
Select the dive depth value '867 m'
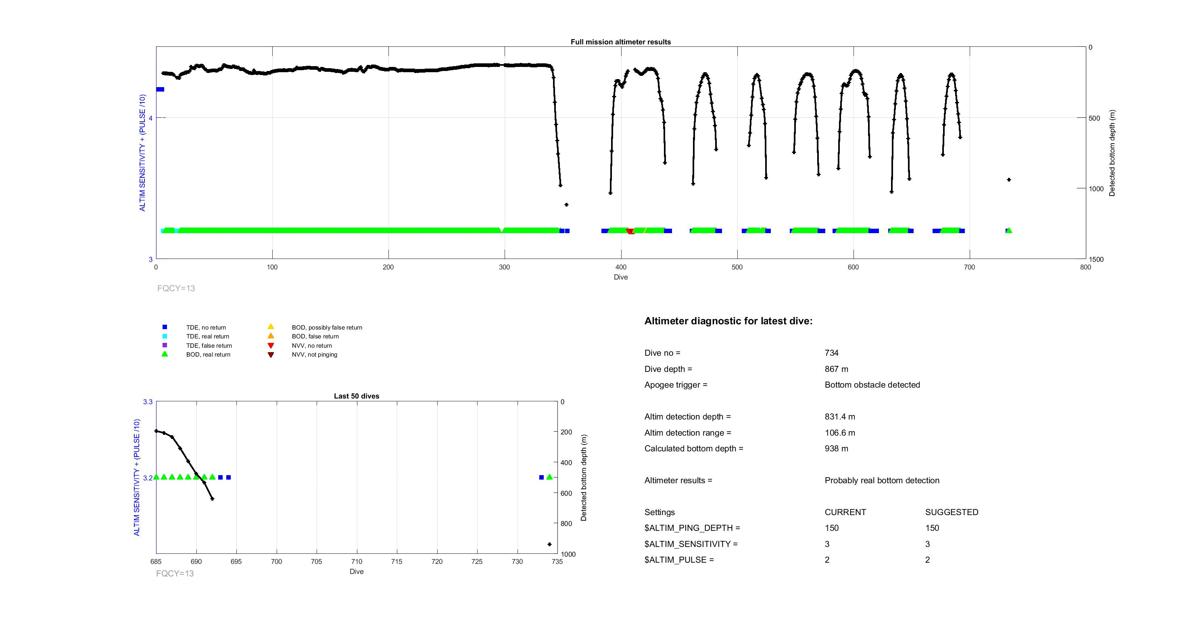pyautogui.click(x=838, y=369)
